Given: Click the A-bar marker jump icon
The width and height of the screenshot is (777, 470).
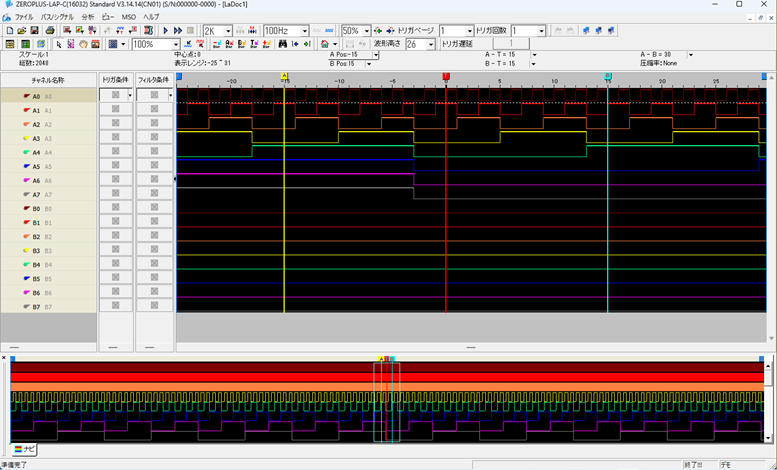Looking at the screenshot, I should tap(229, 44).
